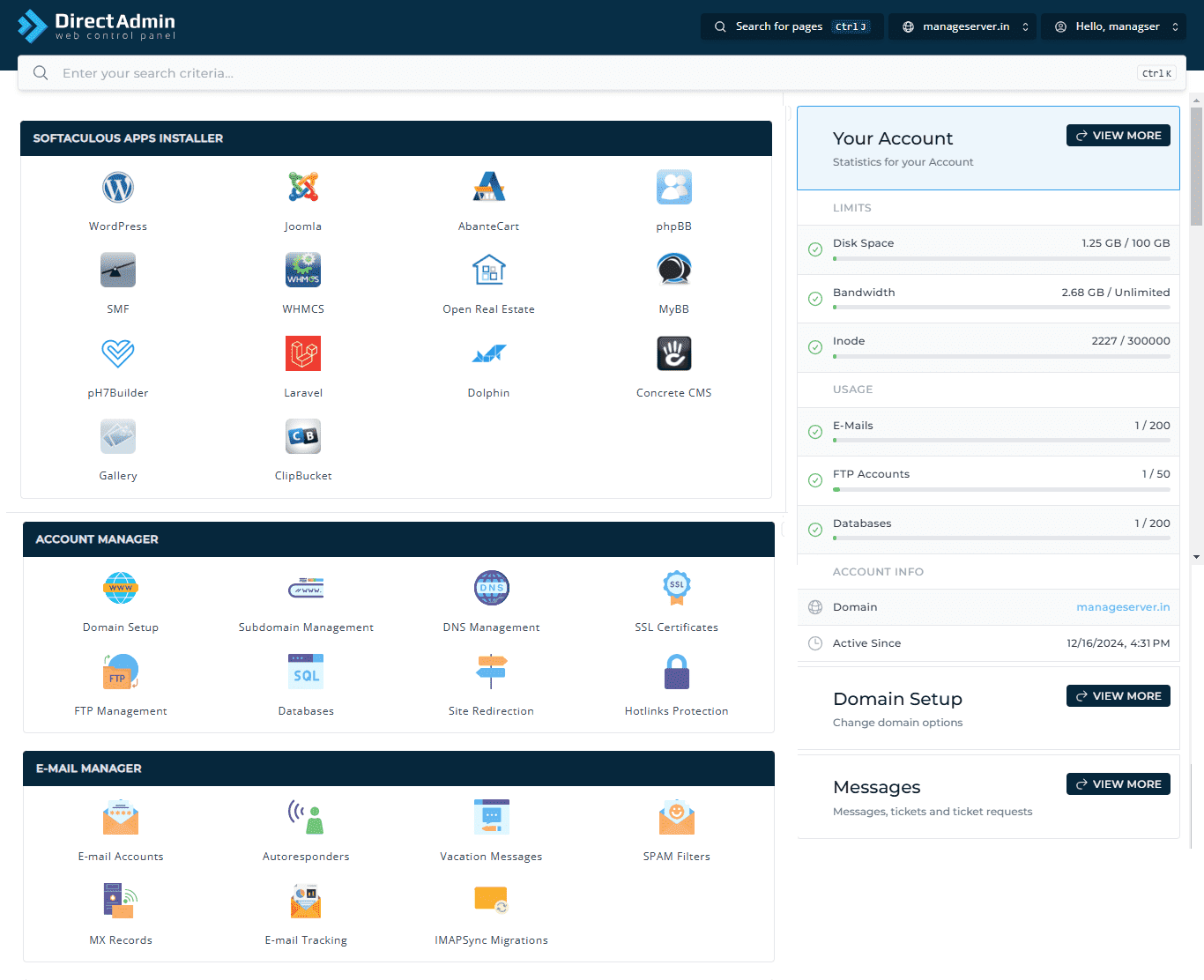
Task: Open Subdomain Management icon
Action: 306,588
